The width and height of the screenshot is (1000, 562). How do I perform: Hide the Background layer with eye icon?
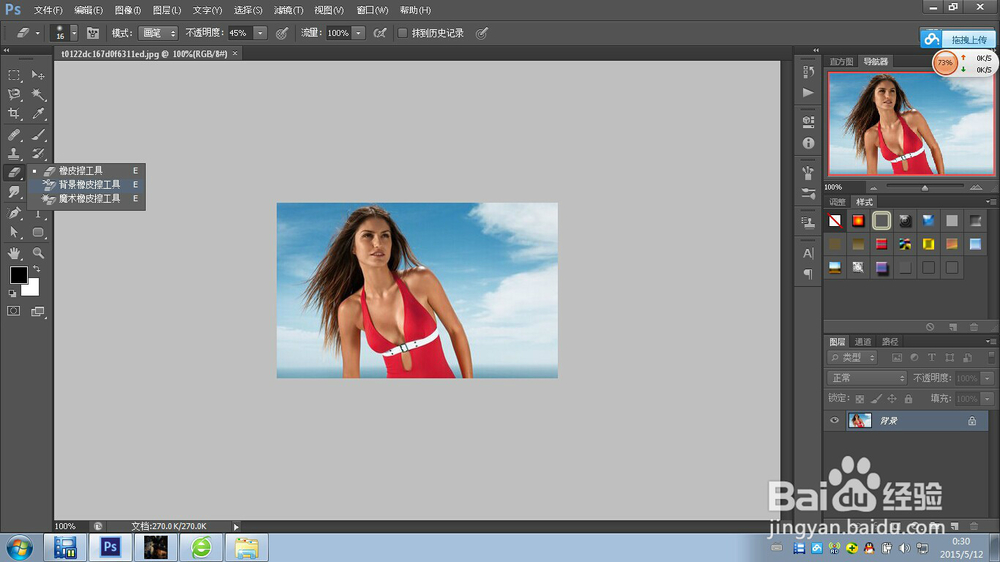(x=834, y=421)
